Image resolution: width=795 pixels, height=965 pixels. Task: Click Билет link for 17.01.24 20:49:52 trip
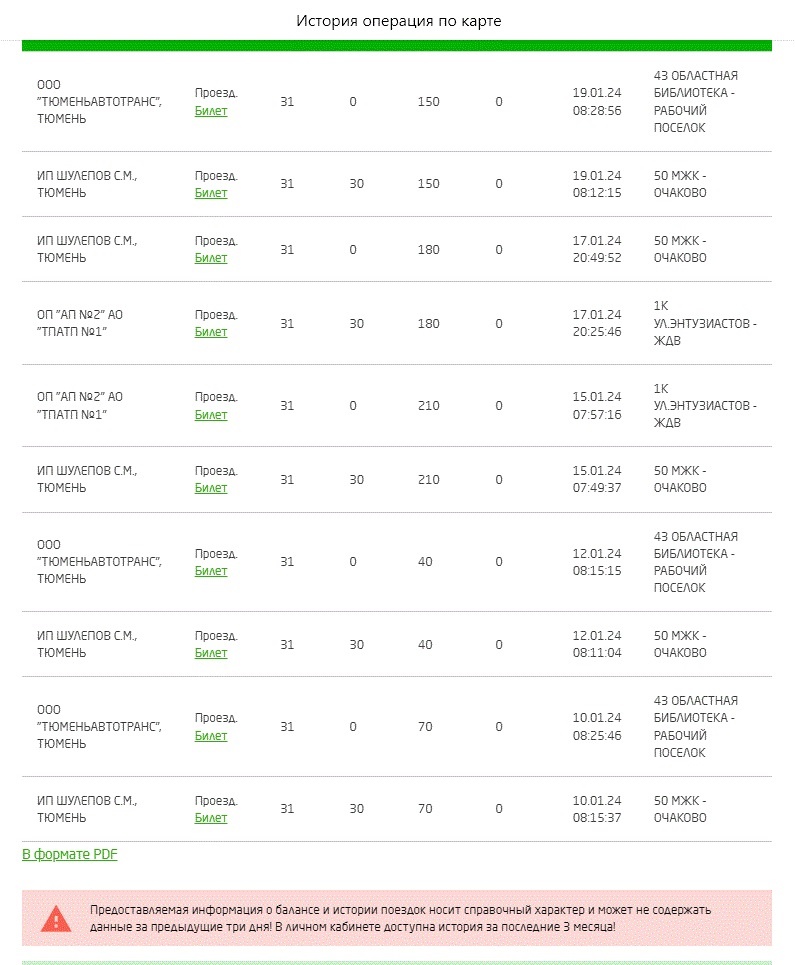(211, 258)
